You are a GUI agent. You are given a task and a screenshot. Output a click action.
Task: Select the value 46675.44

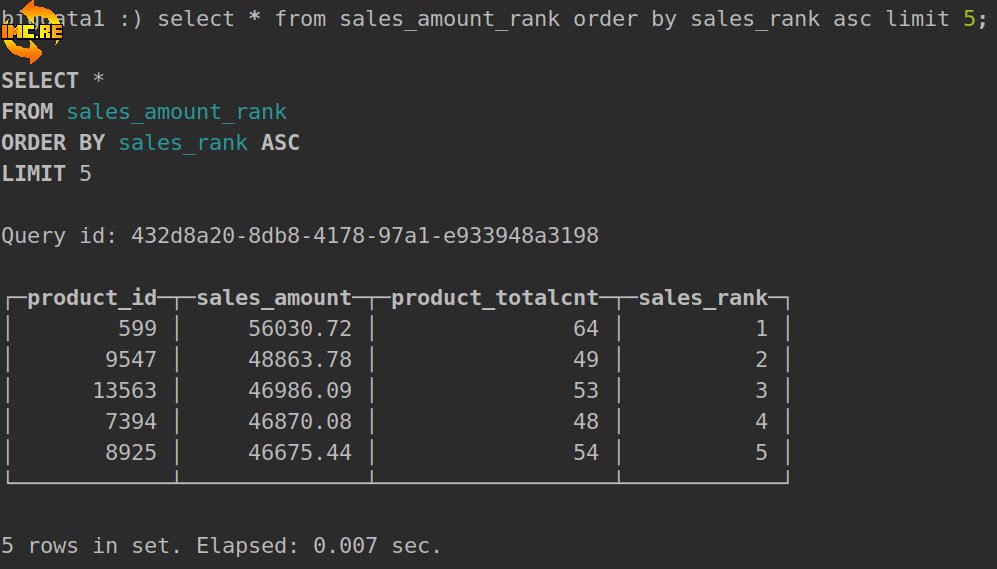[x=300, y=453]
